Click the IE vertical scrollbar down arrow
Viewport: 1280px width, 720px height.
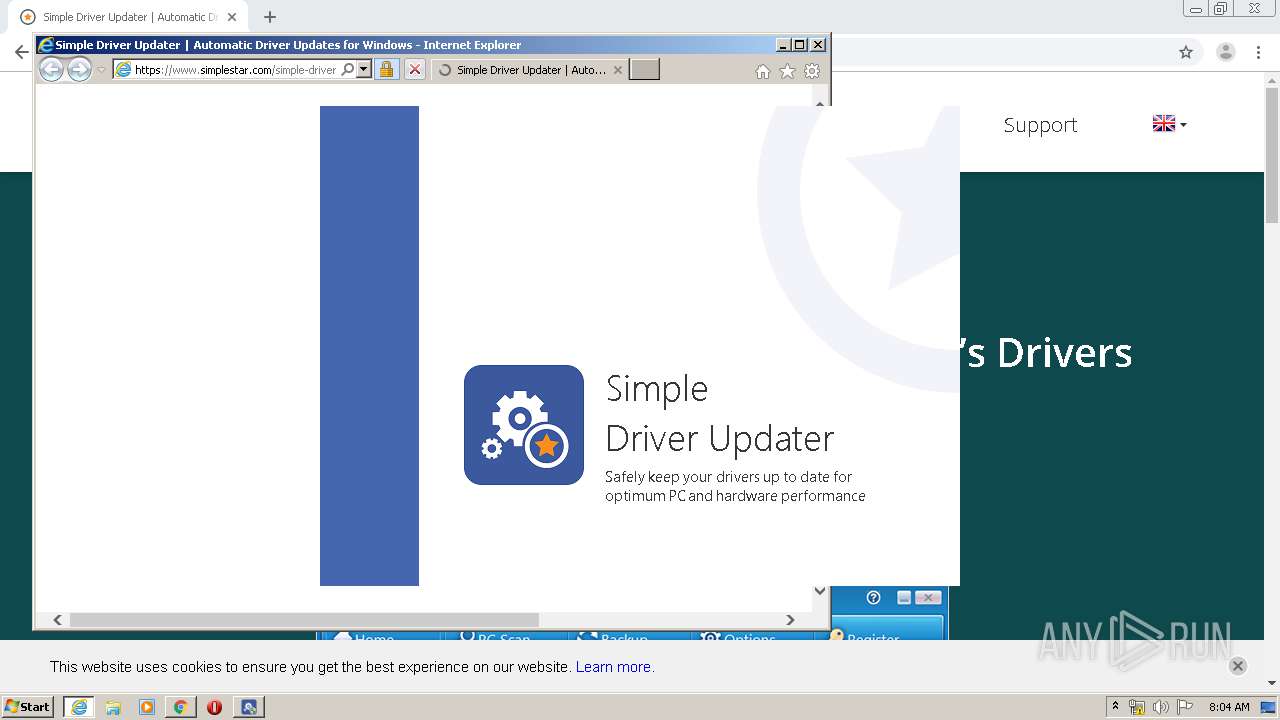820,591
